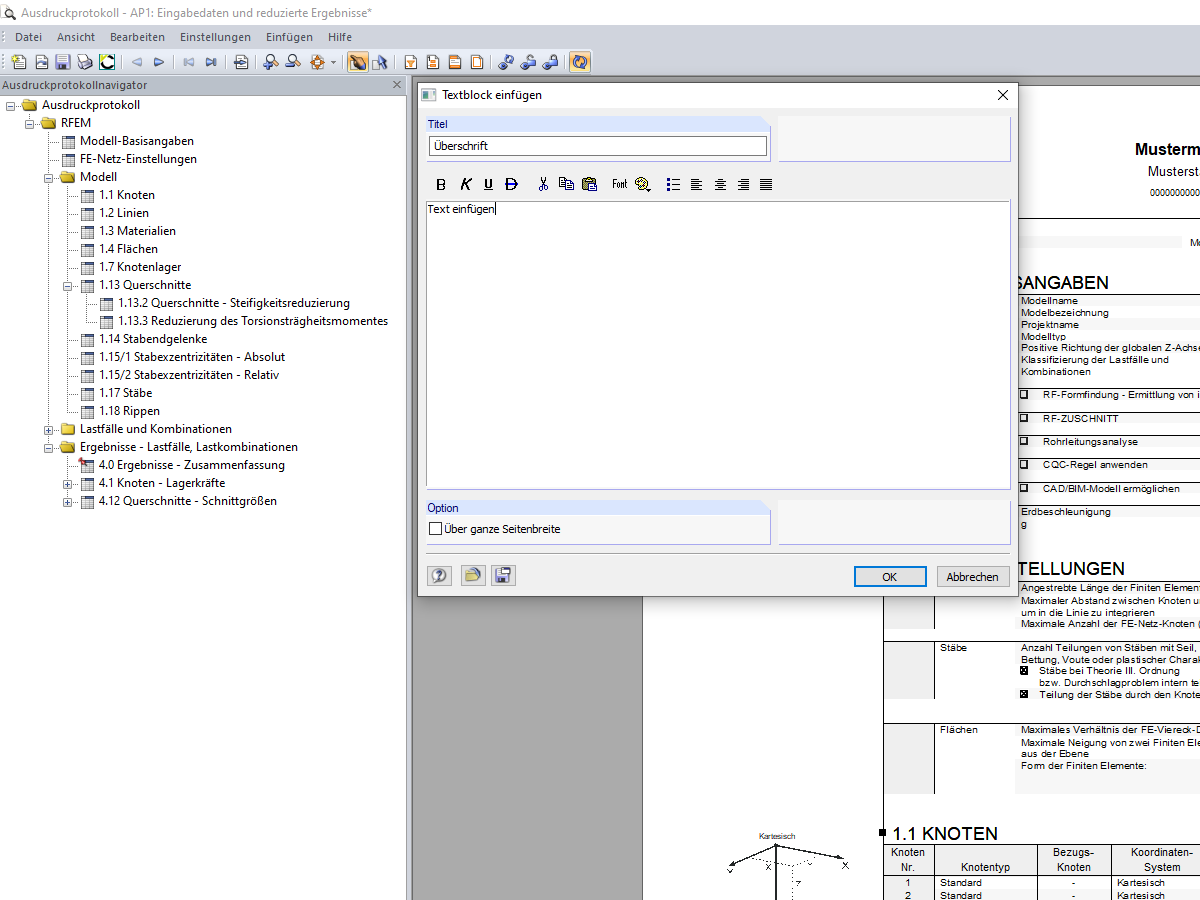Open the Datei menu

pyautogui.click(x=28, y=37)
